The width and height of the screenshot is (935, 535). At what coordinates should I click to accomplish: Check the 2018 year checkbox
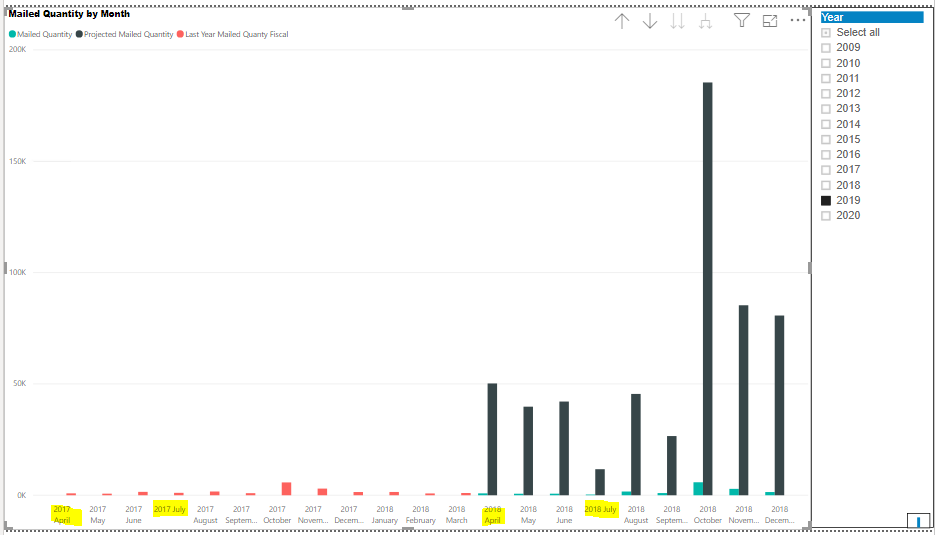[x=826, y=185]
